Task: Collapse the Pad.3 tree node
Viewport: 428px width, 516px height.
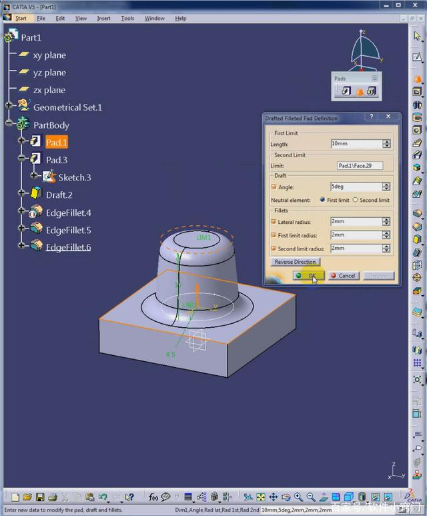Action: point(22,158)
